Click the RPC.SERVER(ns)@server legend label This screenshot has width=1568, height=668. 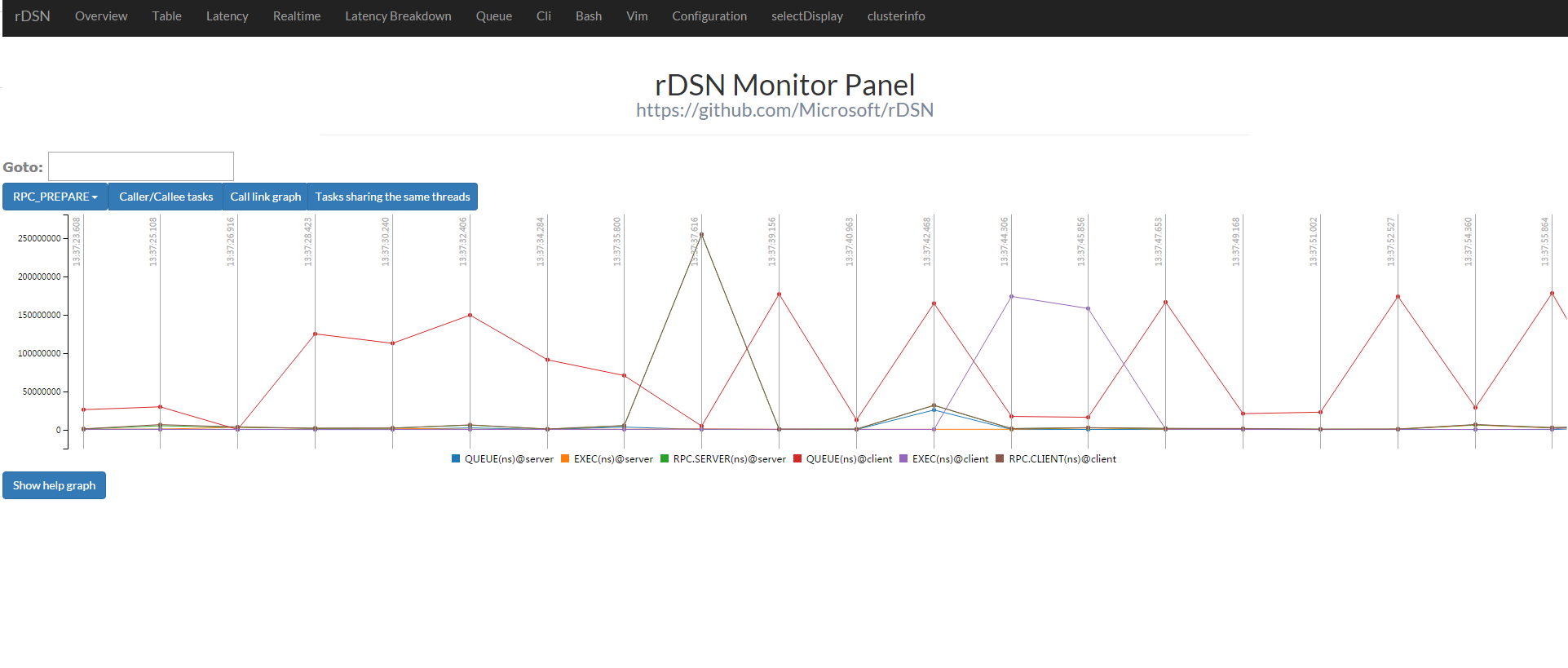tap(730, 459)
